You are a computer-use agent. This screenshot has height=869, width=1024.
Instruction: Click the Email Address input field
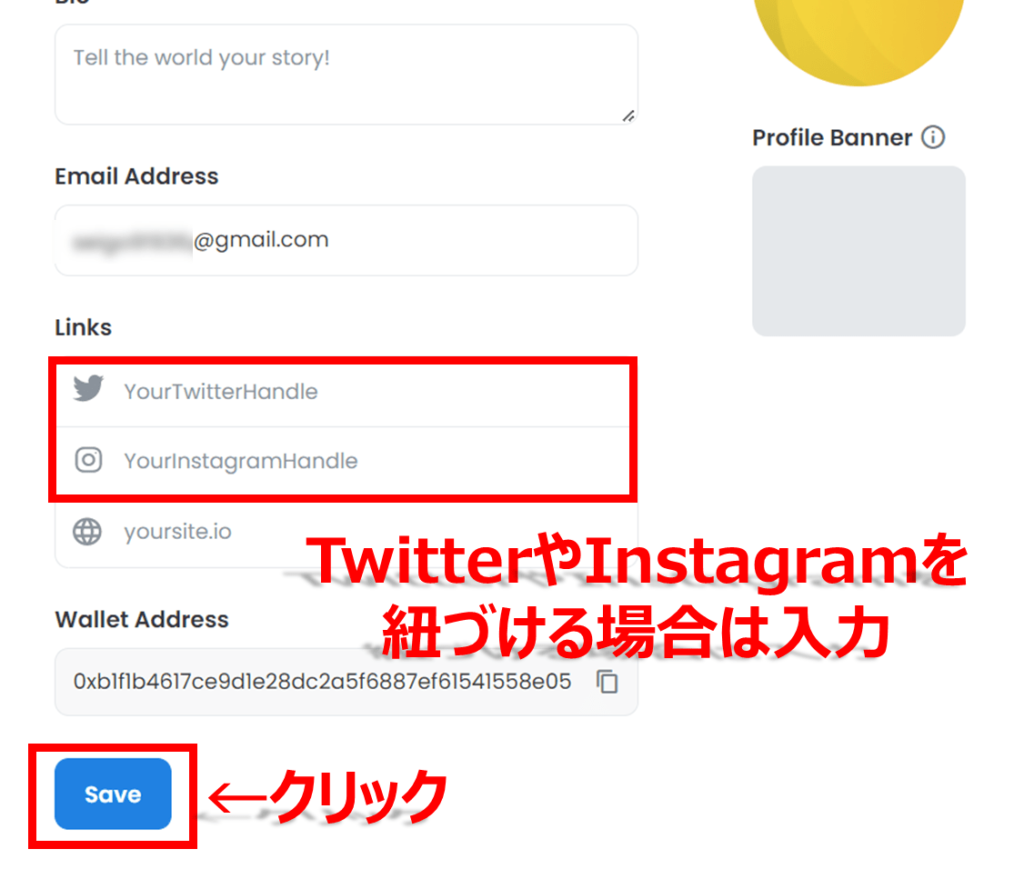click(346, 240)
